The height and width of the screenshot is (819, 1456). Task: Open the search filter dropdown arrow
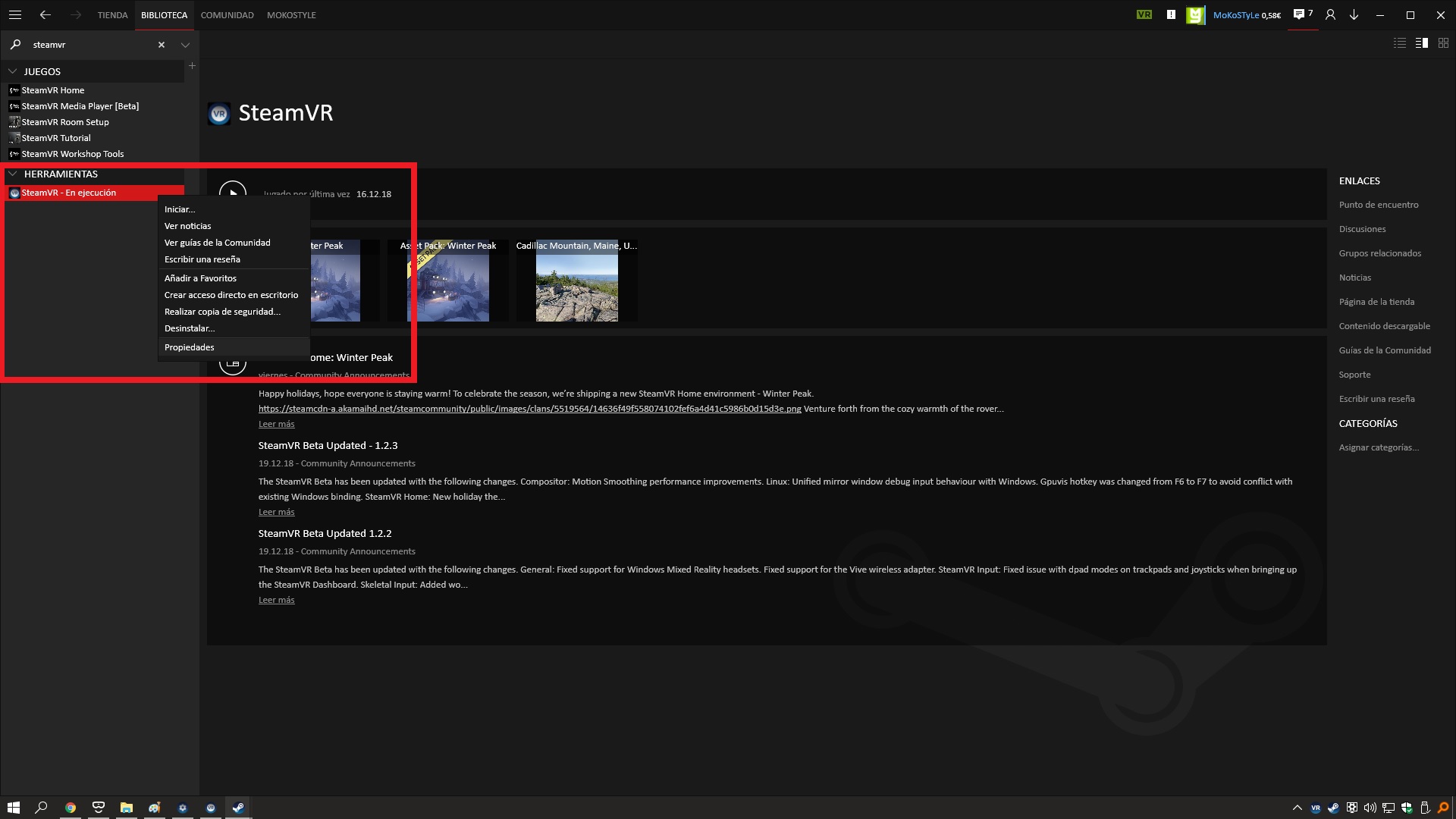[x=185, y=45]
